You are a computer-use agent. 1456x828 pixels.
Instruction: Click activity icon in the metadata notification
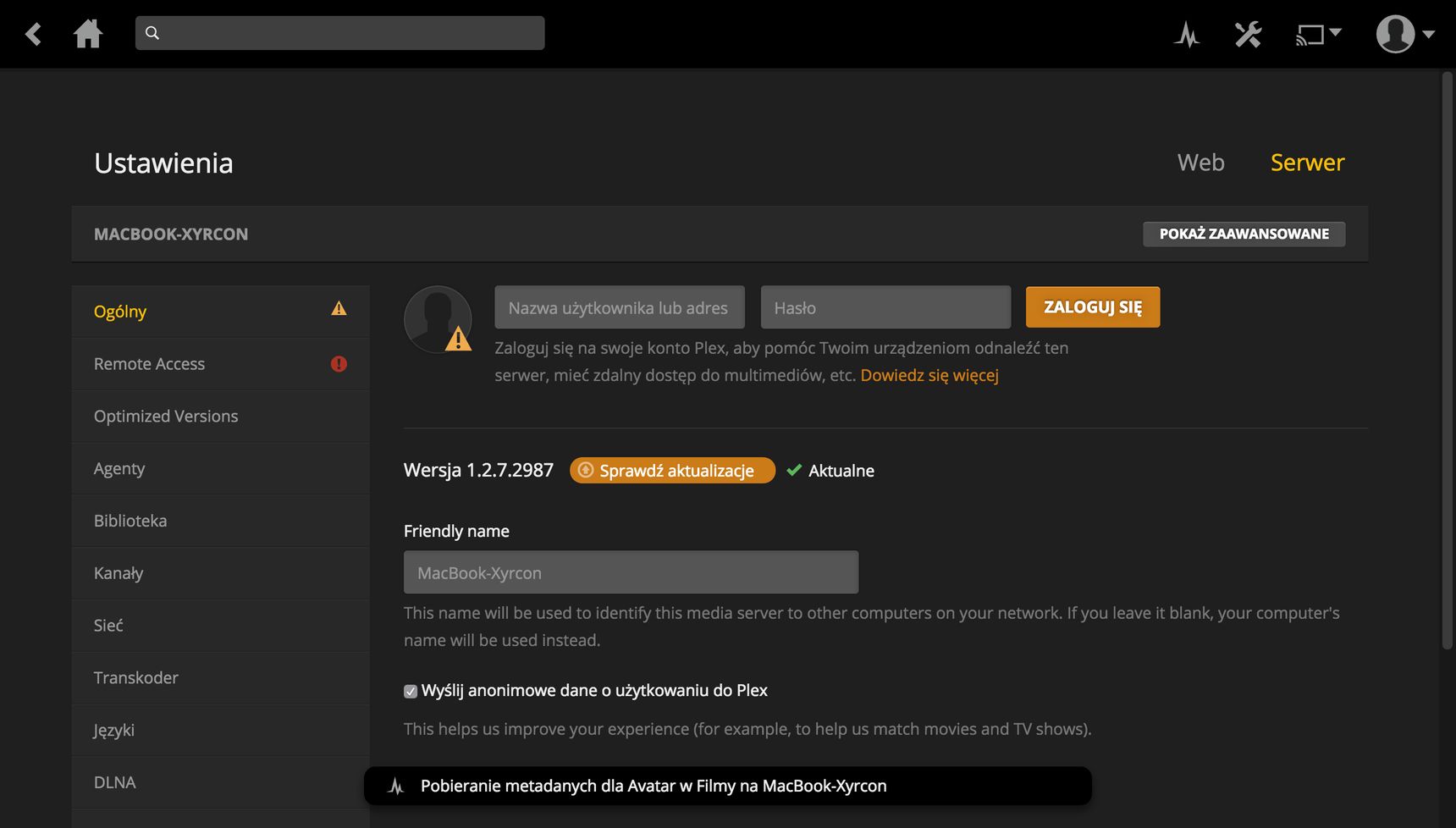tap(395, 786)
